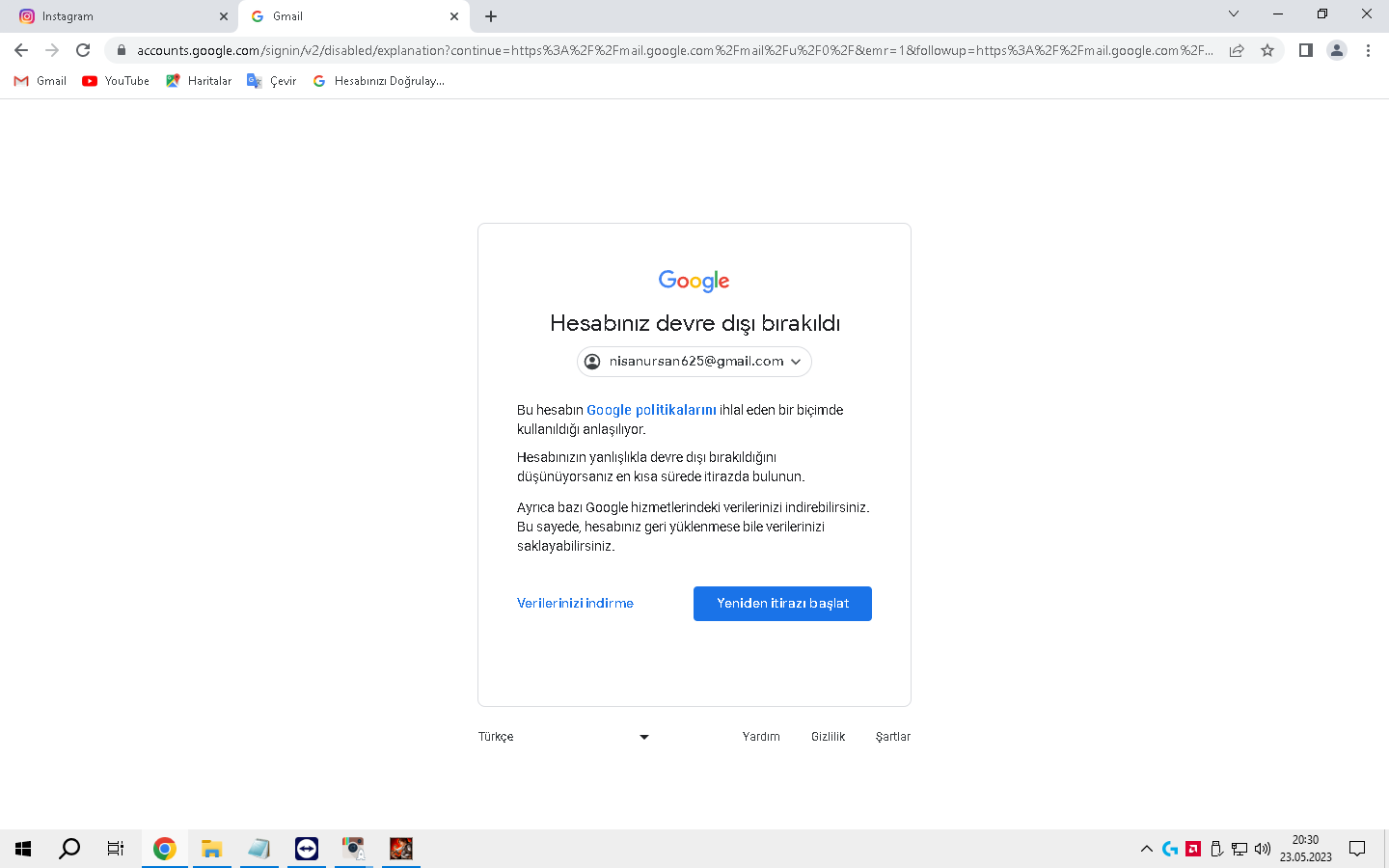Image resolution: width=1389 pixels, height=868 pixels.
Task: Open the Türkçe language dropdown
Action: (564, 737)
